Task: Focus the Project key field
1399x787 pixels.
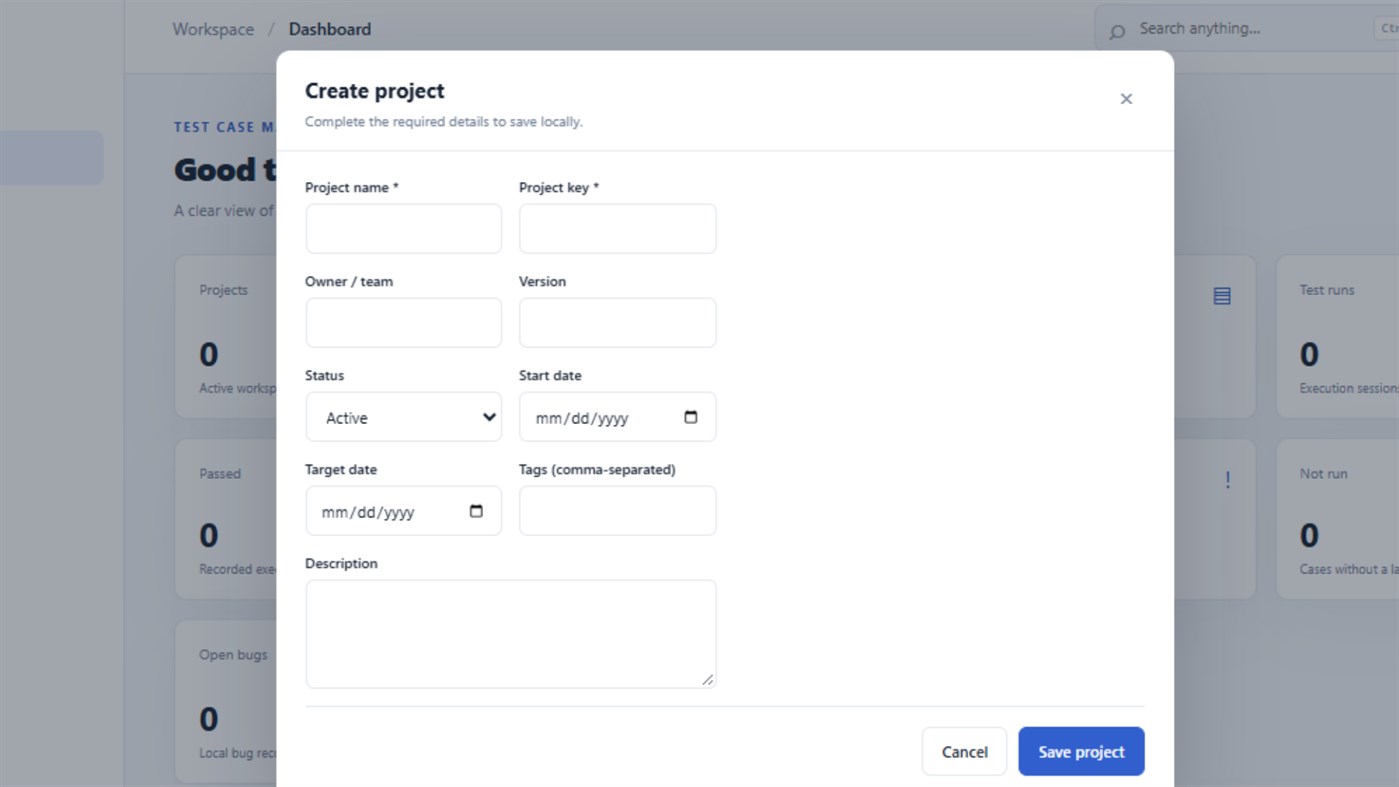Action: click(618, 229)
